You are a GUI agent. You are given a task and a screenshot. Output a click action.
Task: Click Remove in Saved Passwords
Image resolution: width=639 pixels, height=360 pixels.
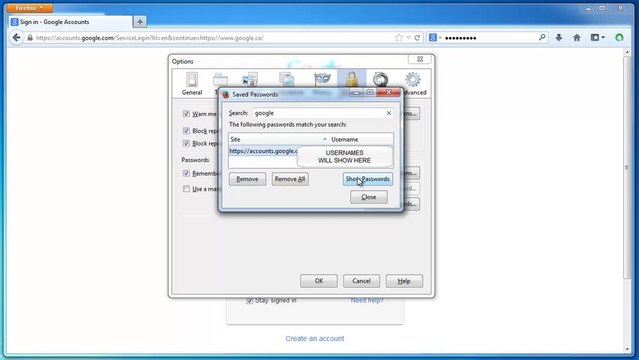point(247,179)
